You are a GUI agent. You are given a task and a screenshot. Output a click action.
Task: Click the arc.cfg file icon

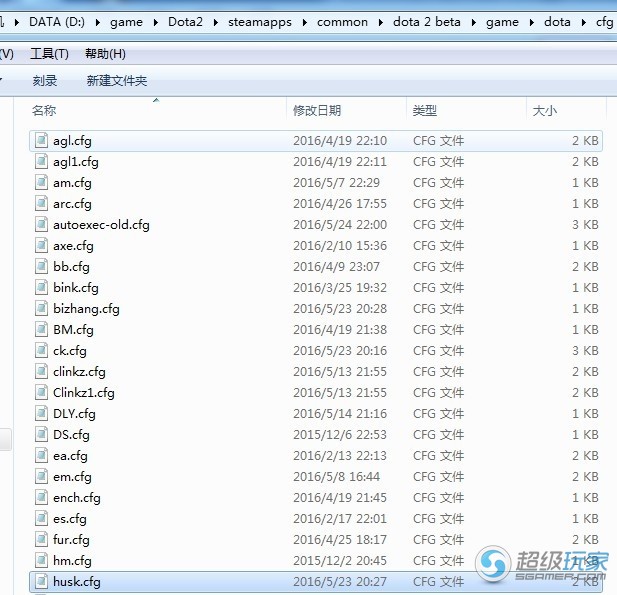pos(41,203)
